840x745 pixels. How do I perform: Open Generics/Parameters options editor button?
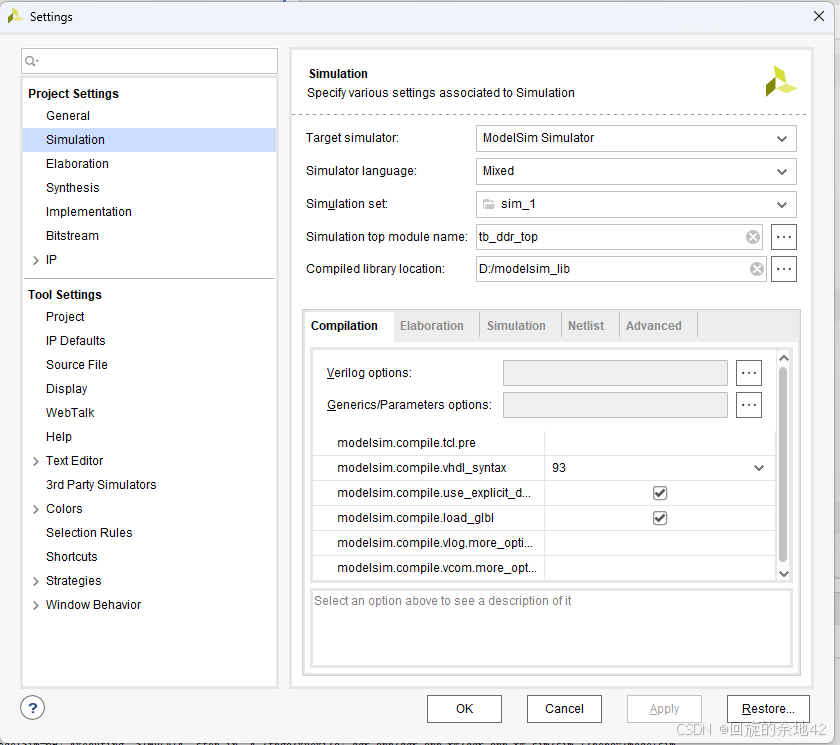point(748,405)
